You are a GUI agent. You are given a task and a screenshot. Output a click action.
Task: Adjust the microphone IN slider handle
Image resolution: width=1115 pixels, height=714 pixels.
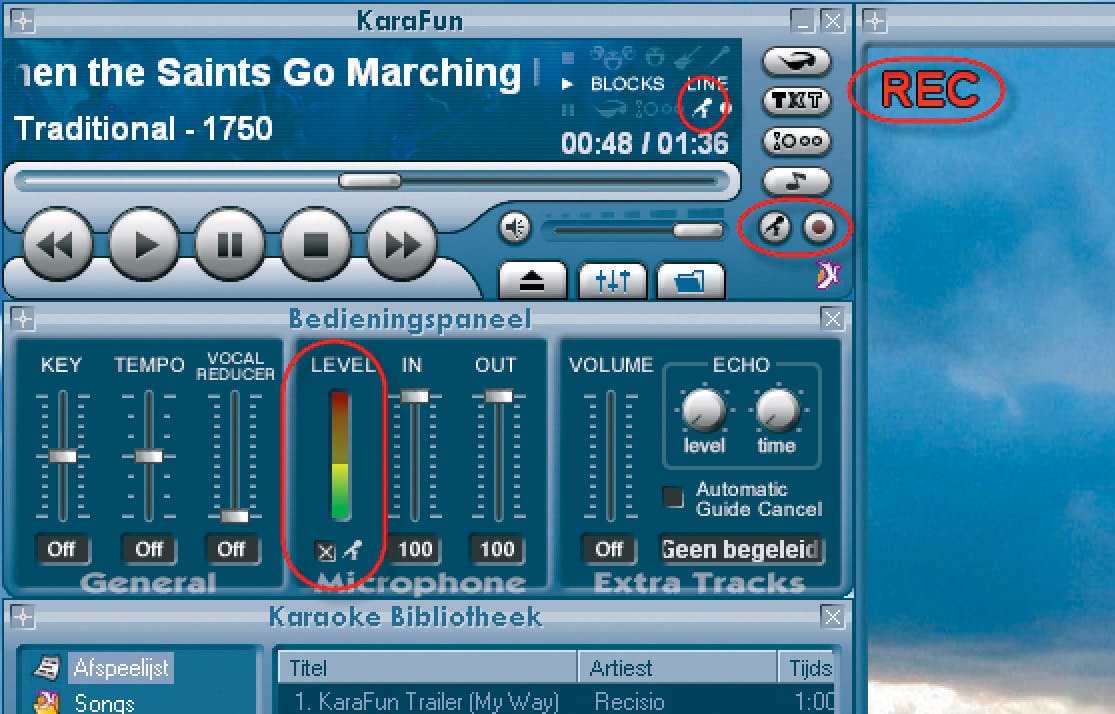click(x=414, y=396)
